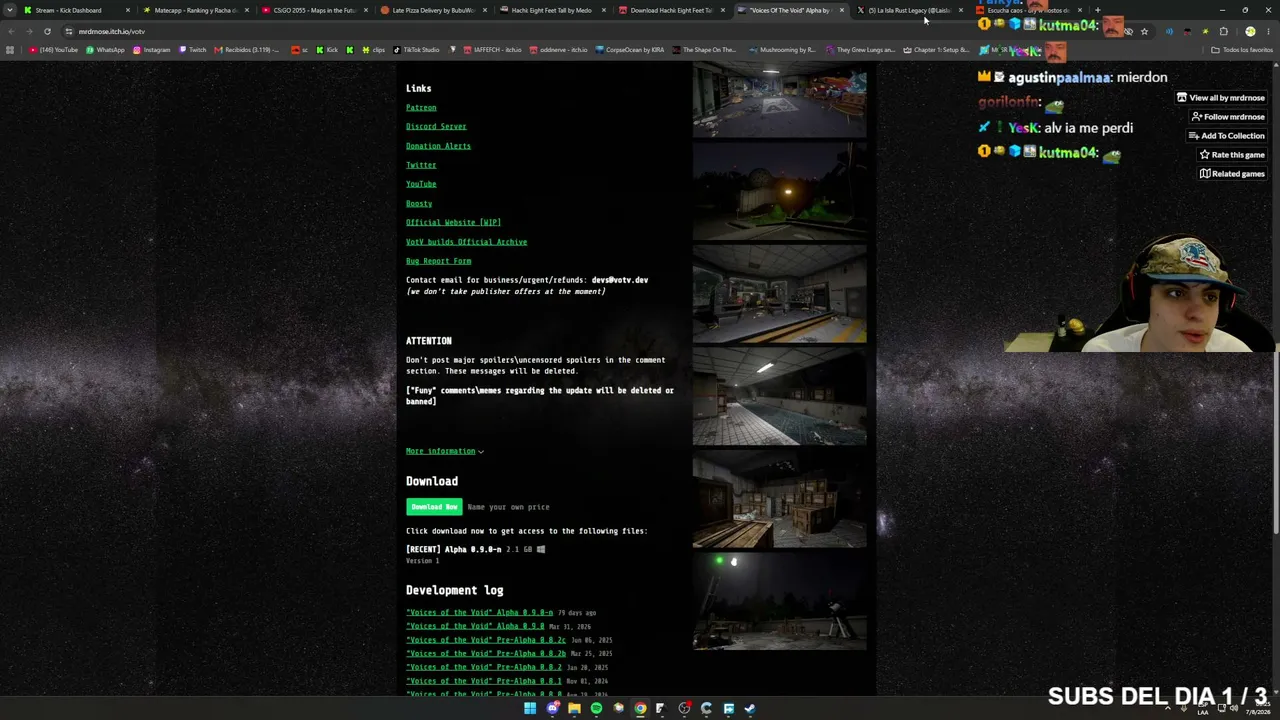Open the Pre-Alpha 0.8.2b devlog entry

coord(486,653)
